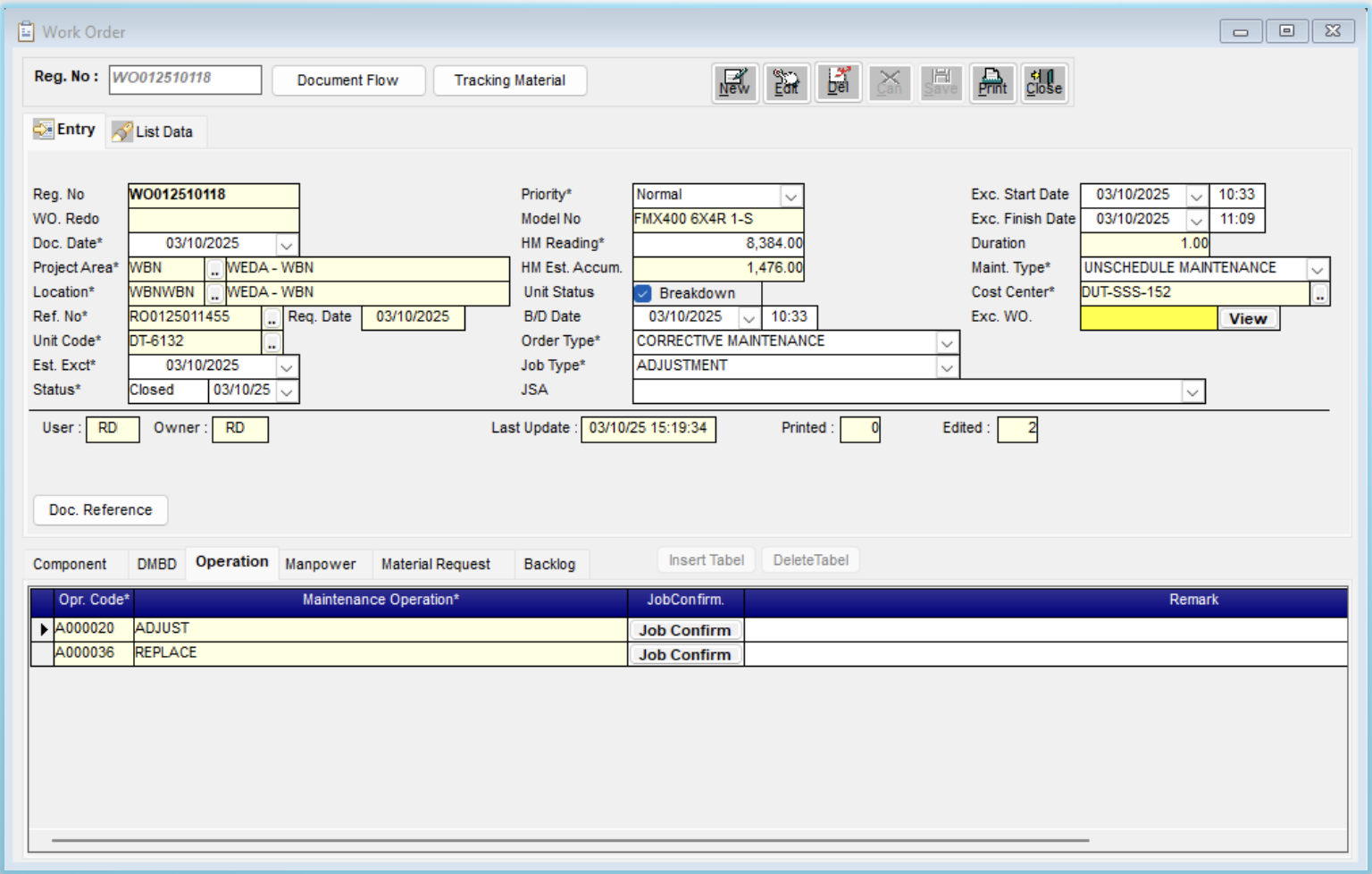The height and width of the screenshot is (874, 1372).
Task: Click the top Reg. No search field
Action: tap(186, 79)
